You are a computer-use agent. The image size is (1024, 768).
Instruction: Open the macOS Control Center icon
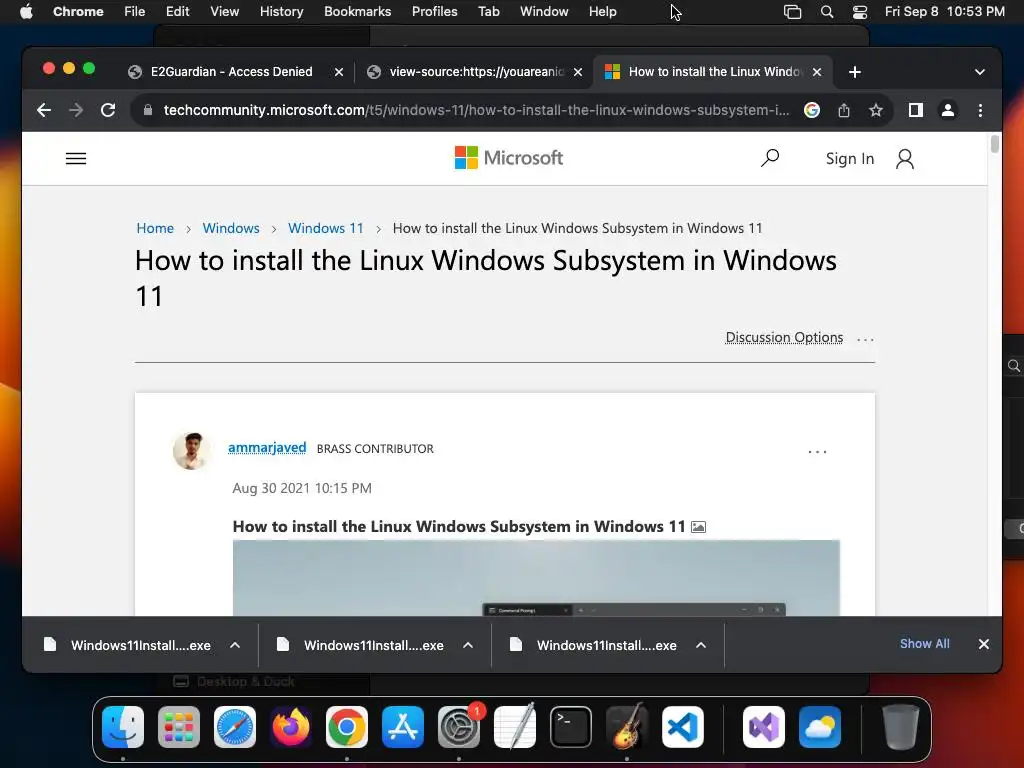click(860, 12)
